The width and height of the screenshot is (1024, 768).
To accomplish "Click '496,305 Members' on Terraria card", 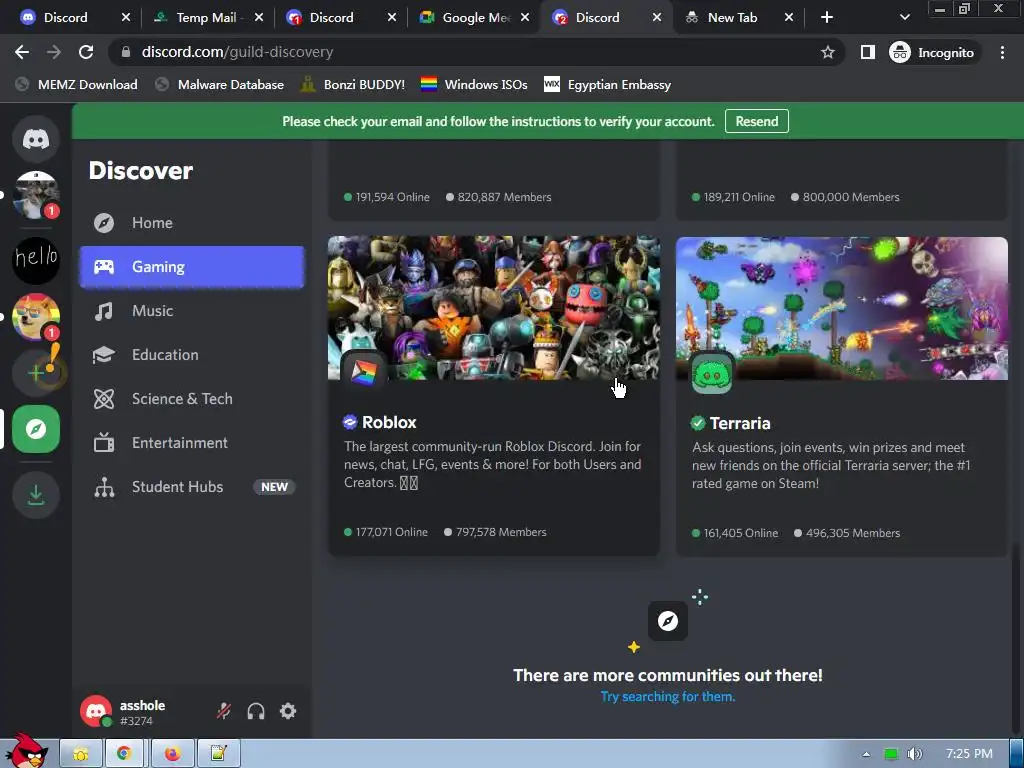I will click(x=853, y=533).
